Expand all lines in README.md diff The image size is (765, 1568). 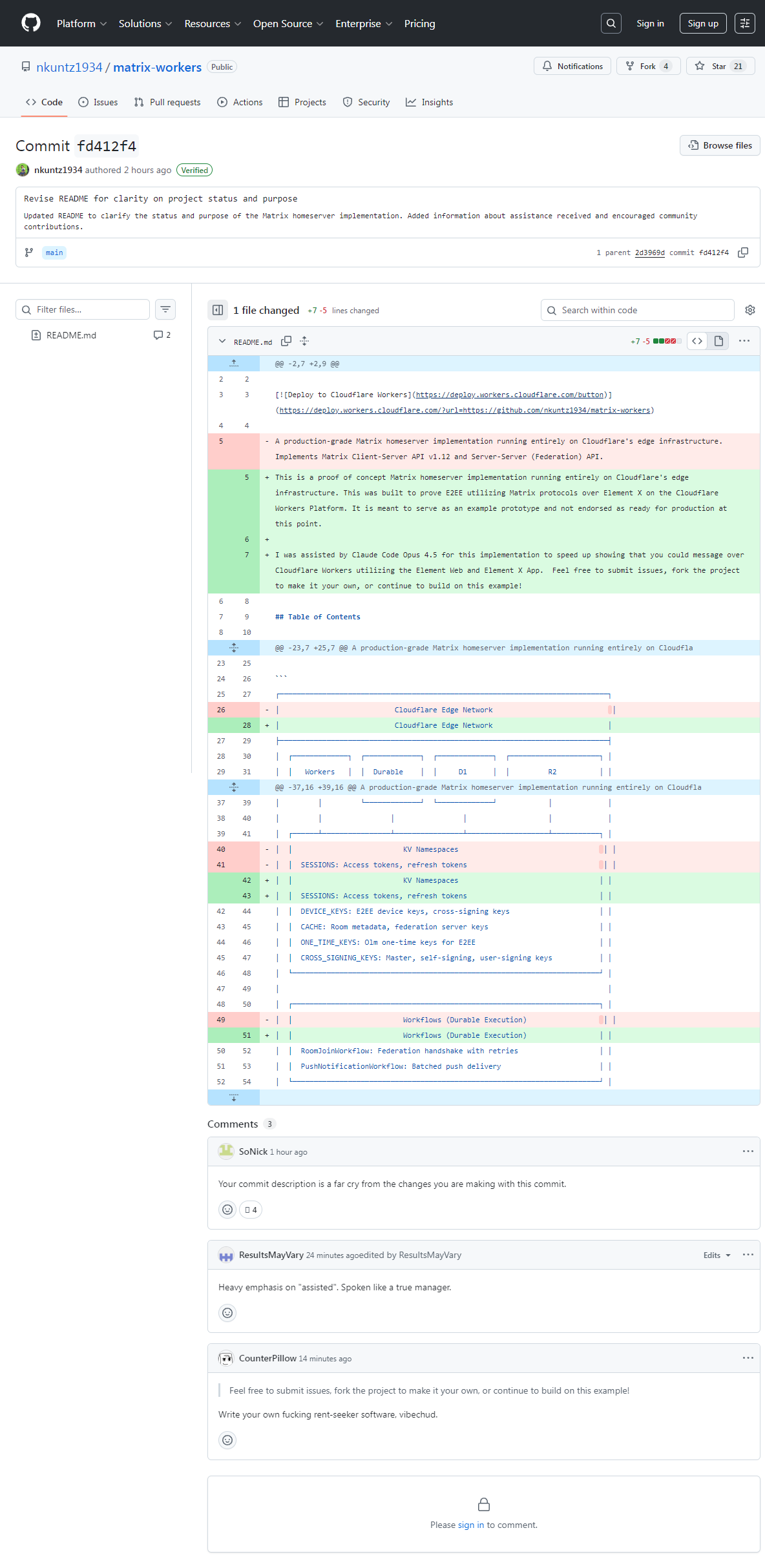(304, 341)
